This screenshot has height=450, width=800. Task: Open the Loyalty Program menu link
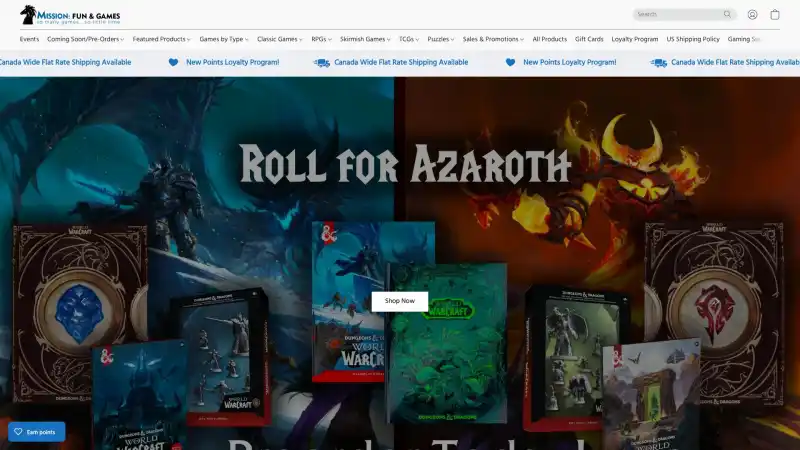pos(635,39)
